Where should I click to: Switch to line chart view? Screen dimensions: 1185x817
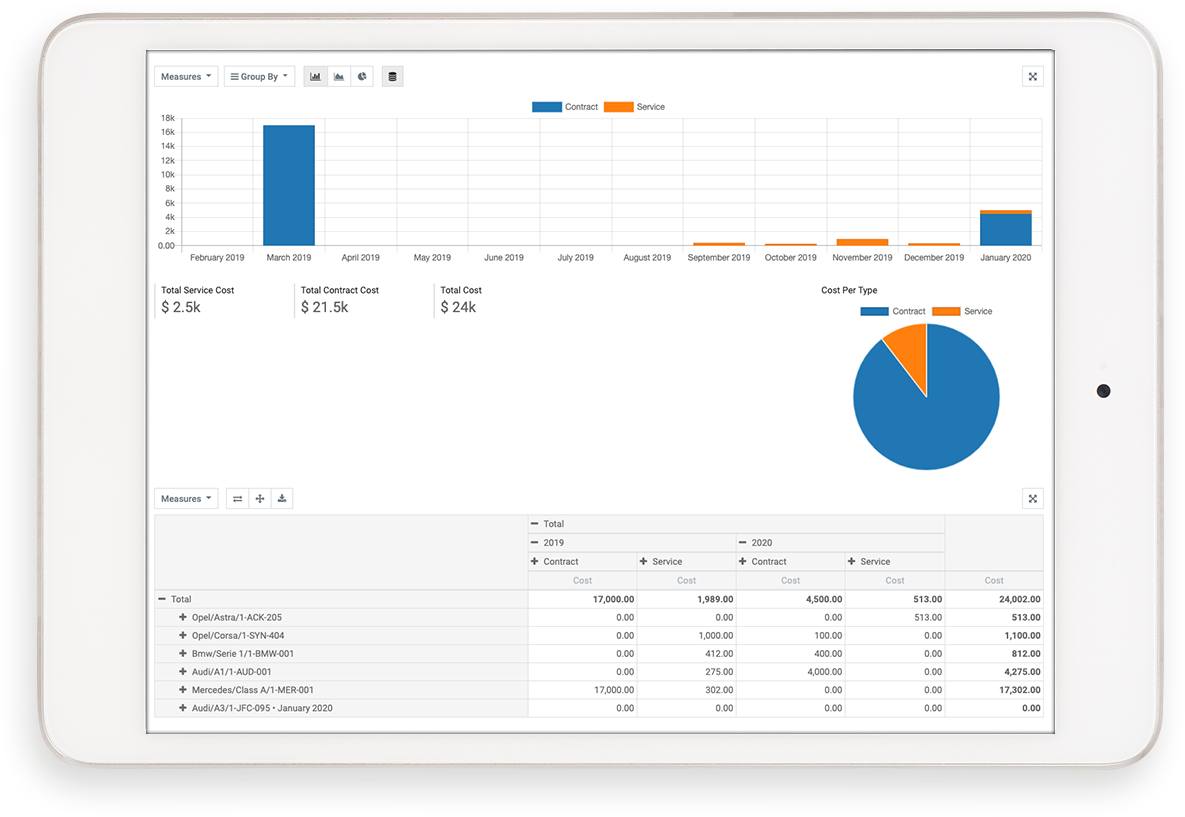338,76
